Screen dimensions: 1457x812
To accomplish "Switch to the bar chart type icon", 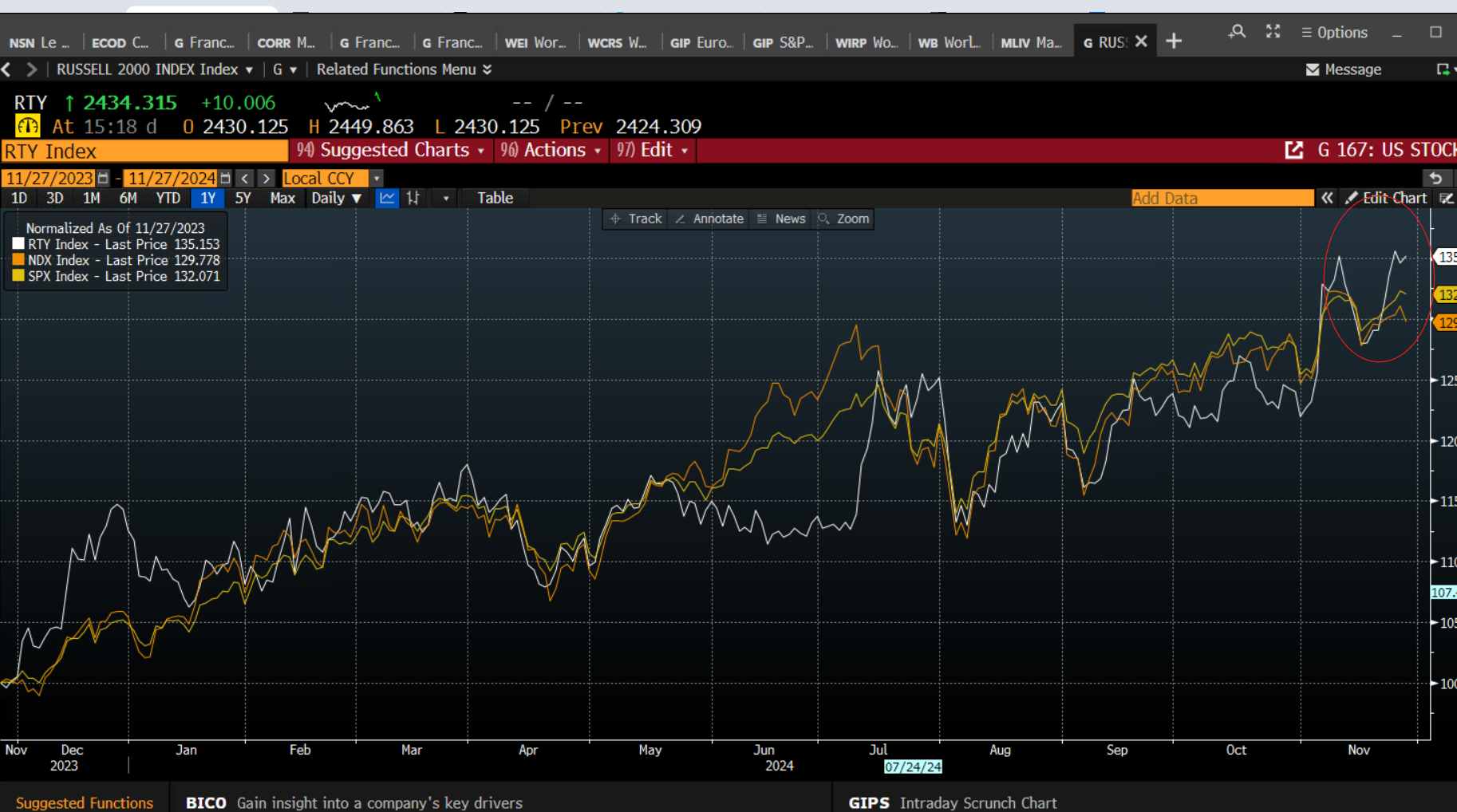I will pyautogui.click(x=413, y=198).
